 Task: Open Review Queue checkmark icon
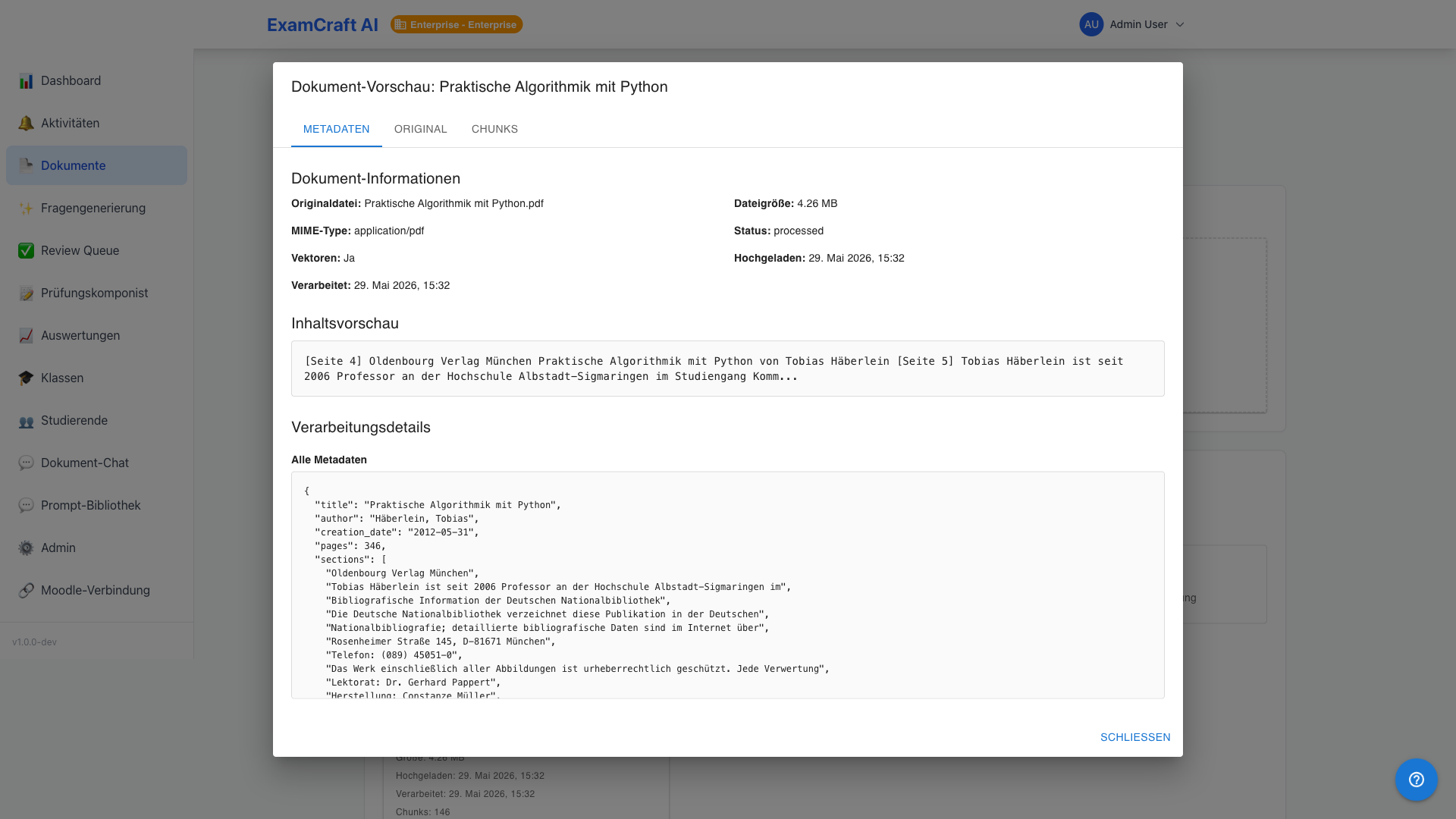point(26,251)
